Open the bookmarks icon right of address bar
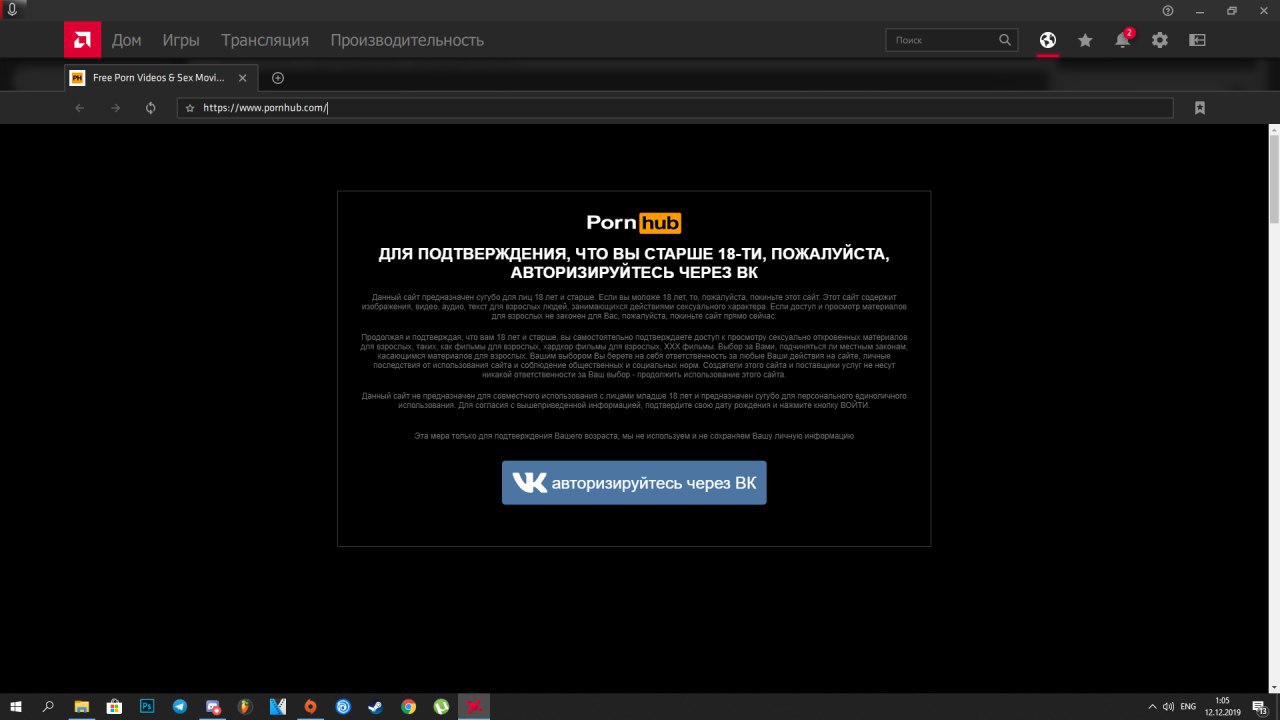The image size is (1280, 720). 1200,108
